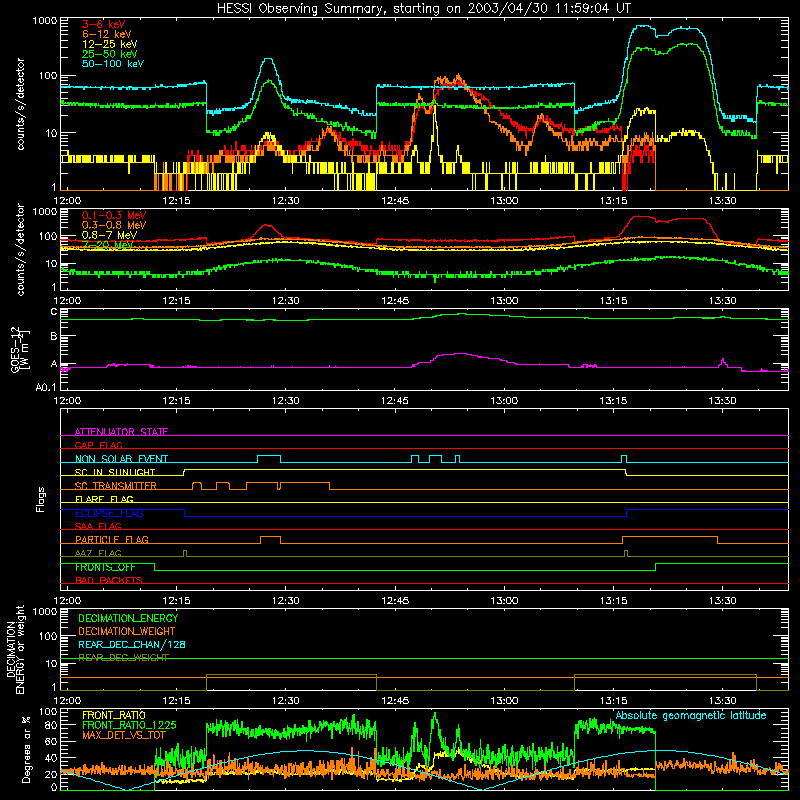
Task: Pick the GAP_FLAG label
Action: coord(98,445)
